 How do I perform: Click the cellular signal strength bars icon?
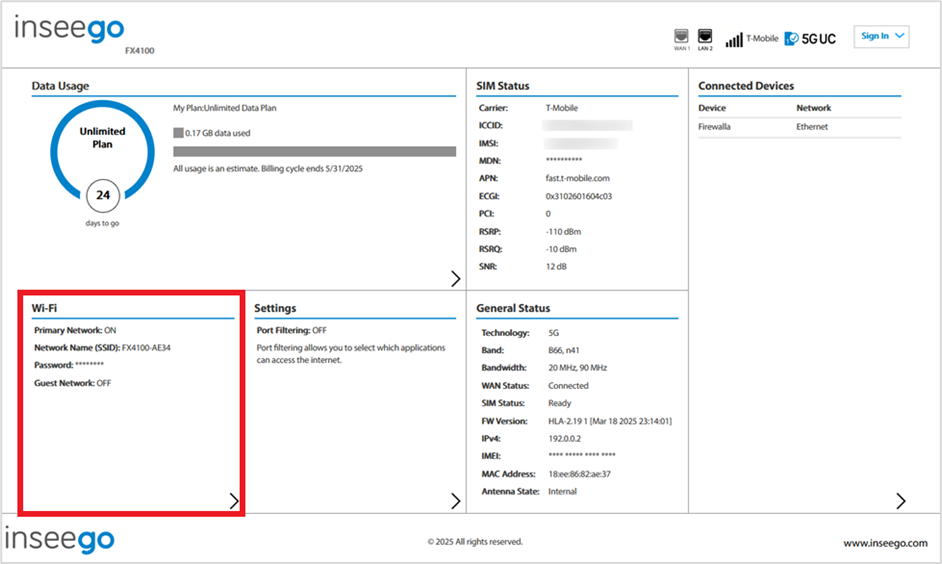coord(734,40)
